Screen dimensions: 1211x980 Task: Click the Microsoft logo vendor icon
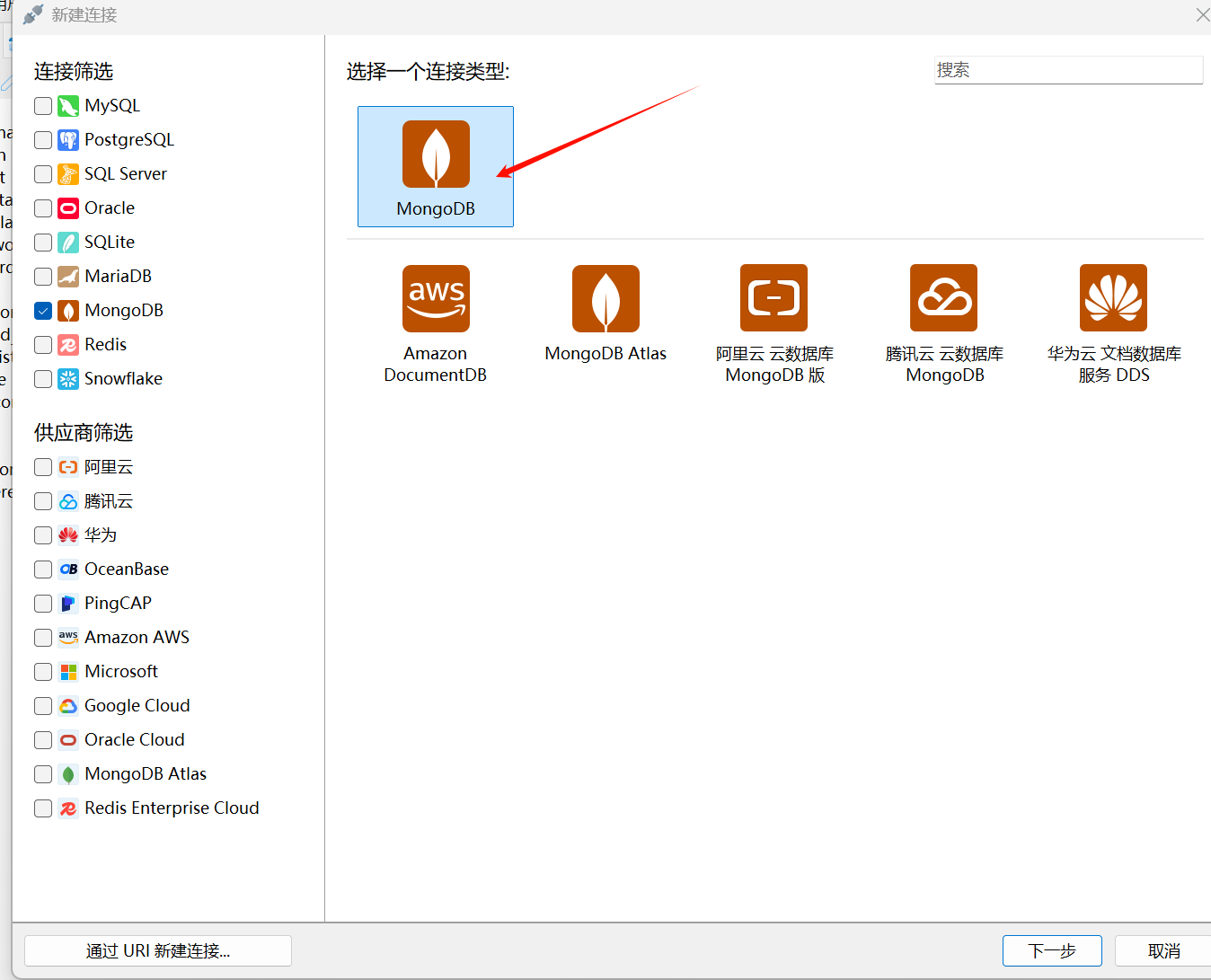coord(68,672)
